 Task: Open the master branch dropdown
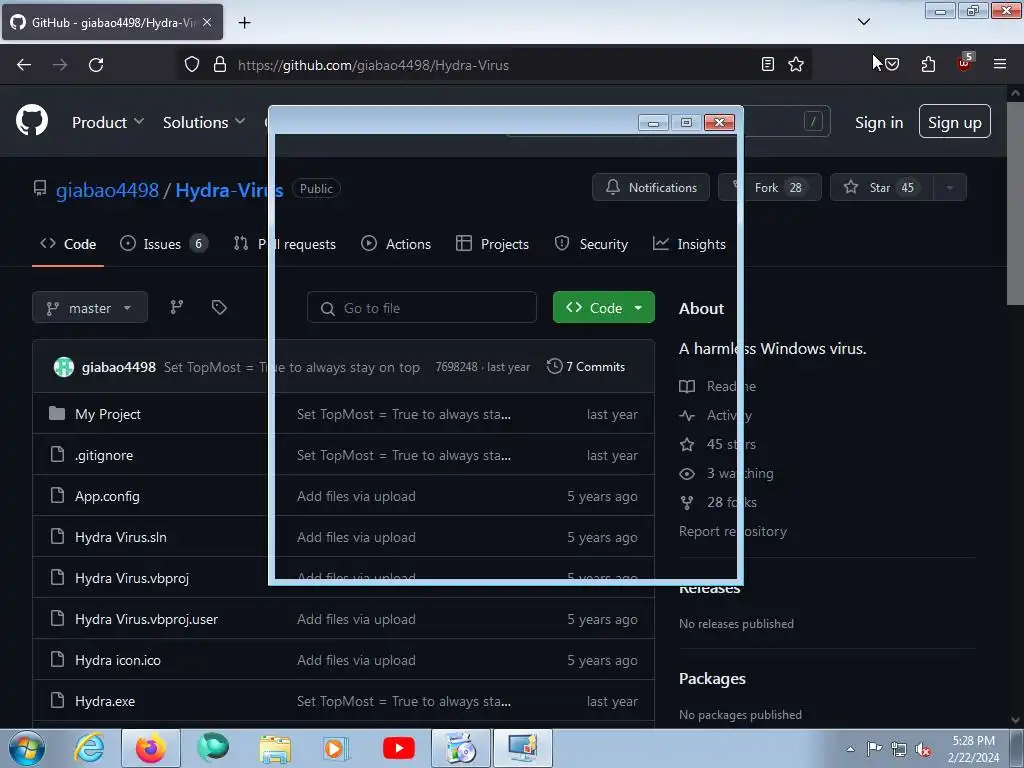pos(90,308)
